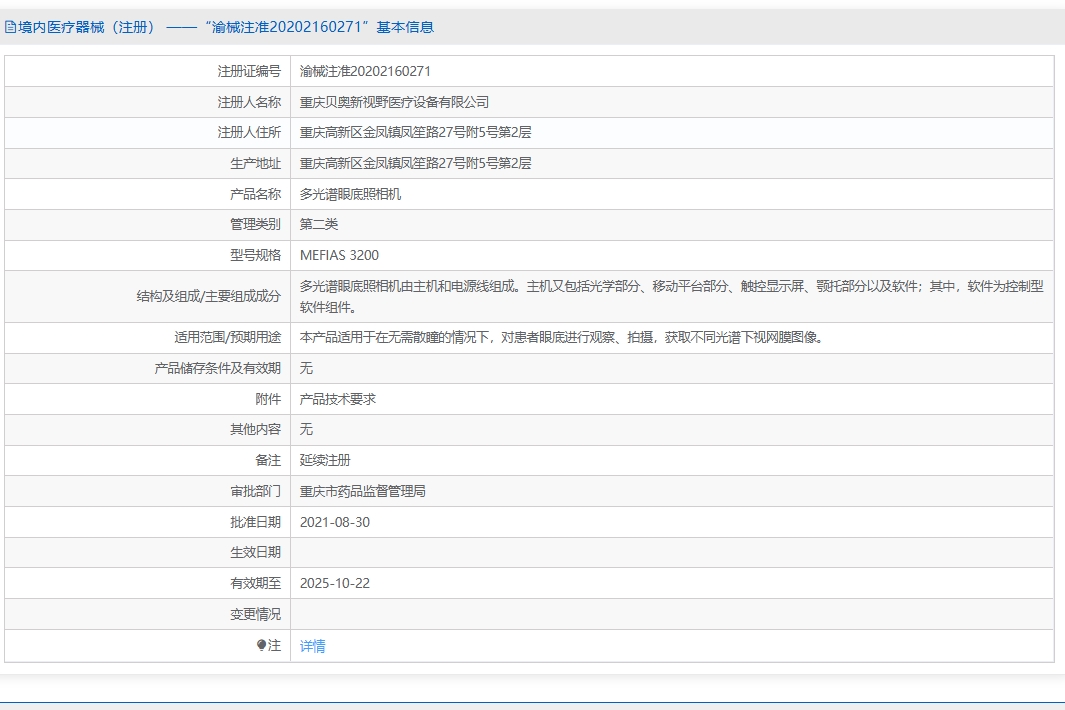
Task: Select the 无 value in the 产品储存条件及有效期 row
Action: (x=306, y=368)
